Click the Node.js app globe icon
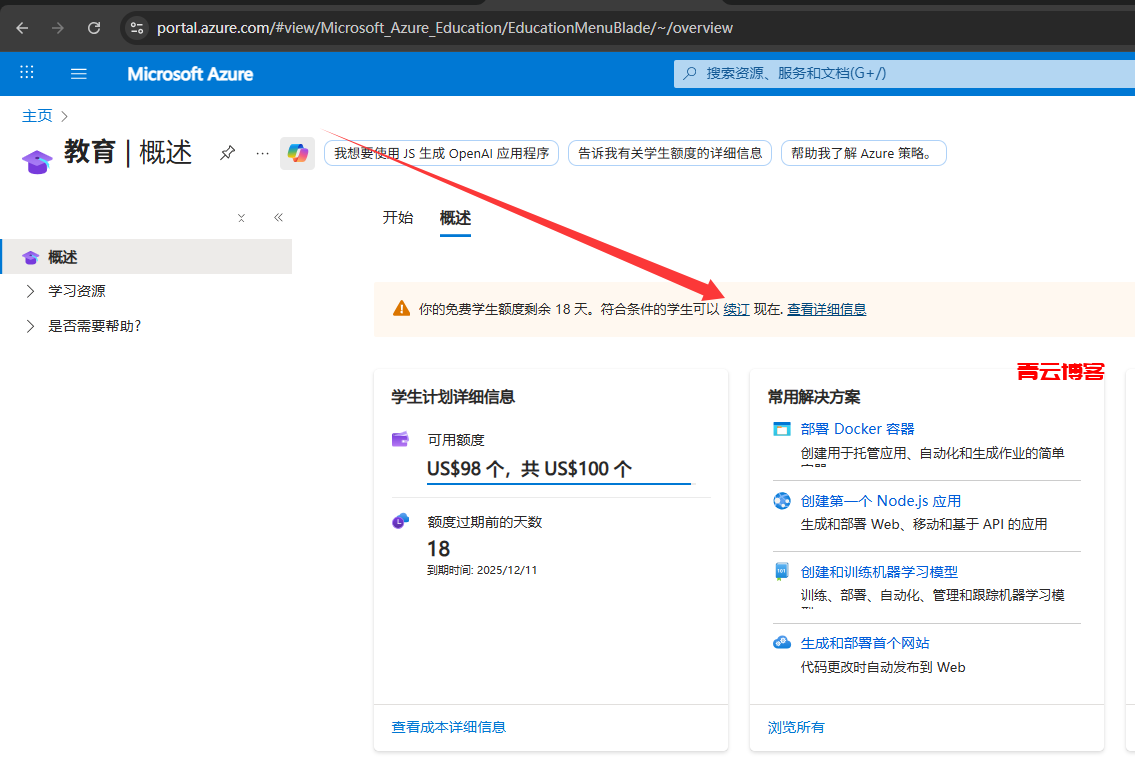The image size is (1135, 761). click(x=782, y=500)
